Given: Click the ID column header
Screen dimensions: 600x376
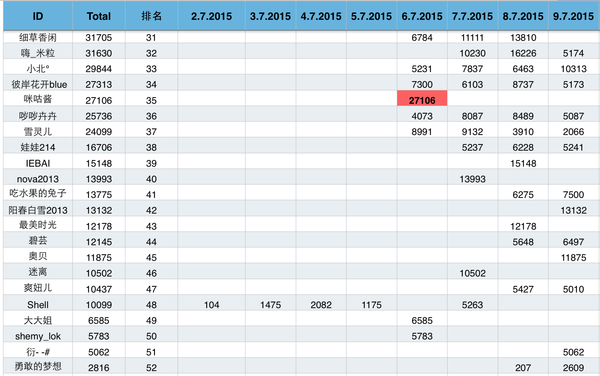Looking at the screenshot, I should point(38,16).
